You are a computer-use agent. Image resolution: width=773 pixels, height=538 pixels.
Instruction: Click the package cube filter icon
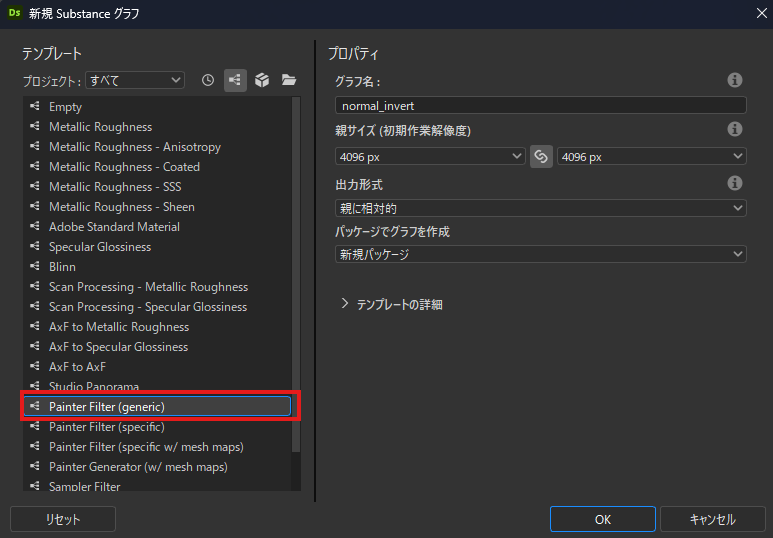[262, 80]
